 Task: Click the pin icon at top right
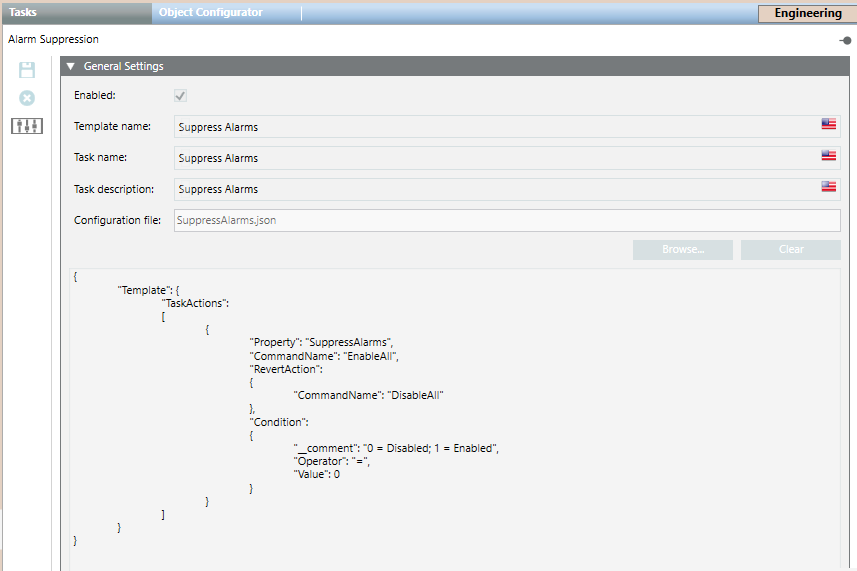pyautogui.click(x=845, y=41)
